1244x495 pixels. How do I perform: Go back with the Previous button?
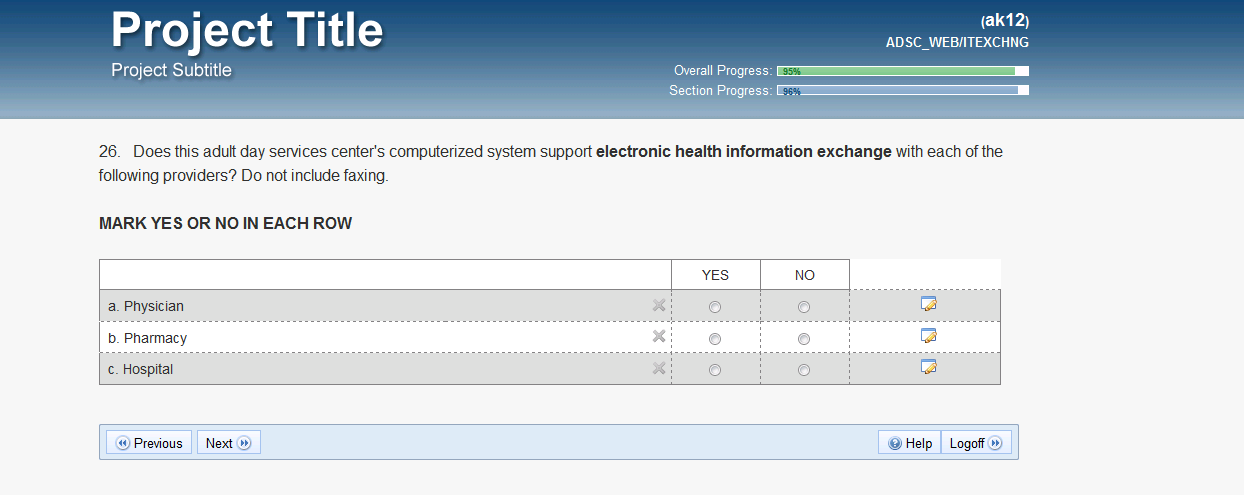pos(150,443)
